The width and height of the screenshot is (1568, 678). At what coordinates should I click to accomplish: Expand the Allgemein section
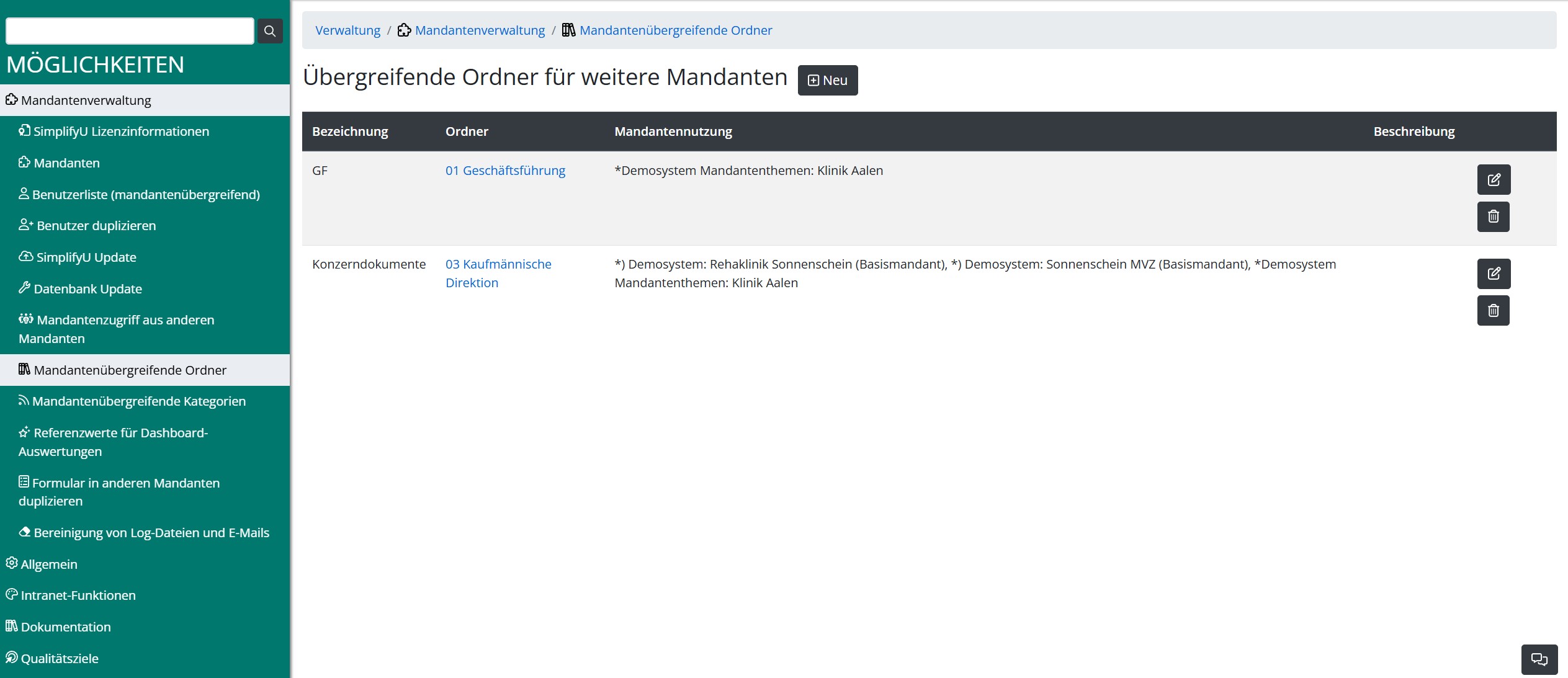(x=49, y=564)
